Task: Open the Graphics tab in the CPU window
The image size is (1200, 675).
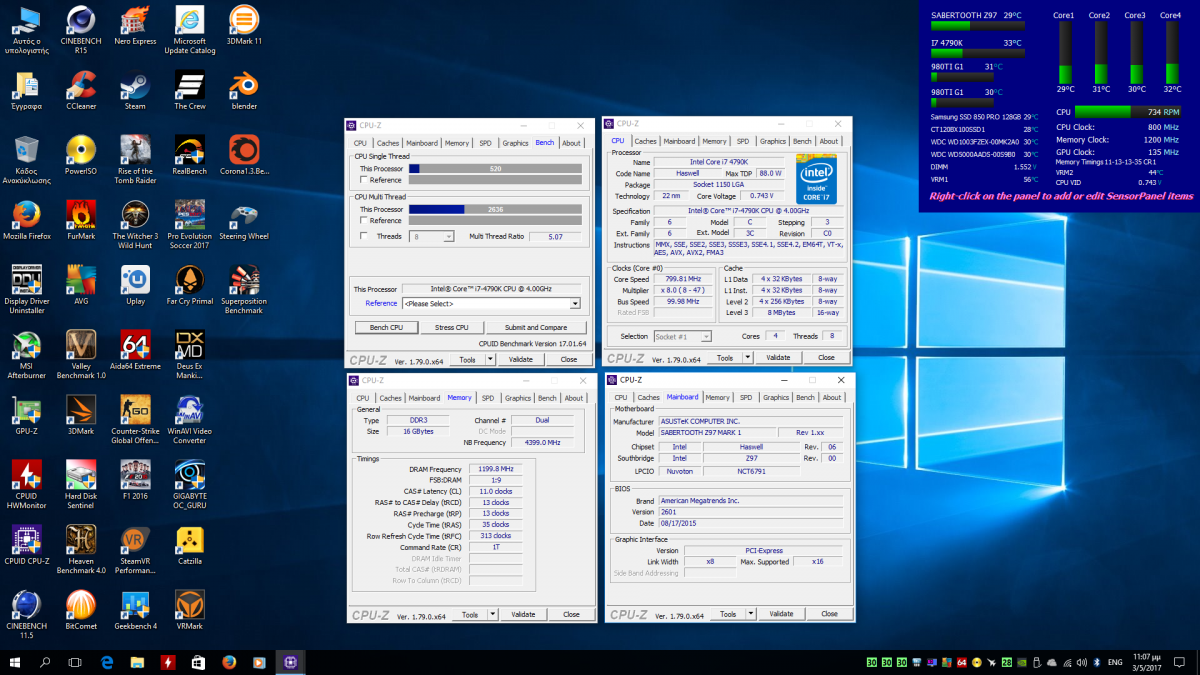Action: click(x=773, y=141)
